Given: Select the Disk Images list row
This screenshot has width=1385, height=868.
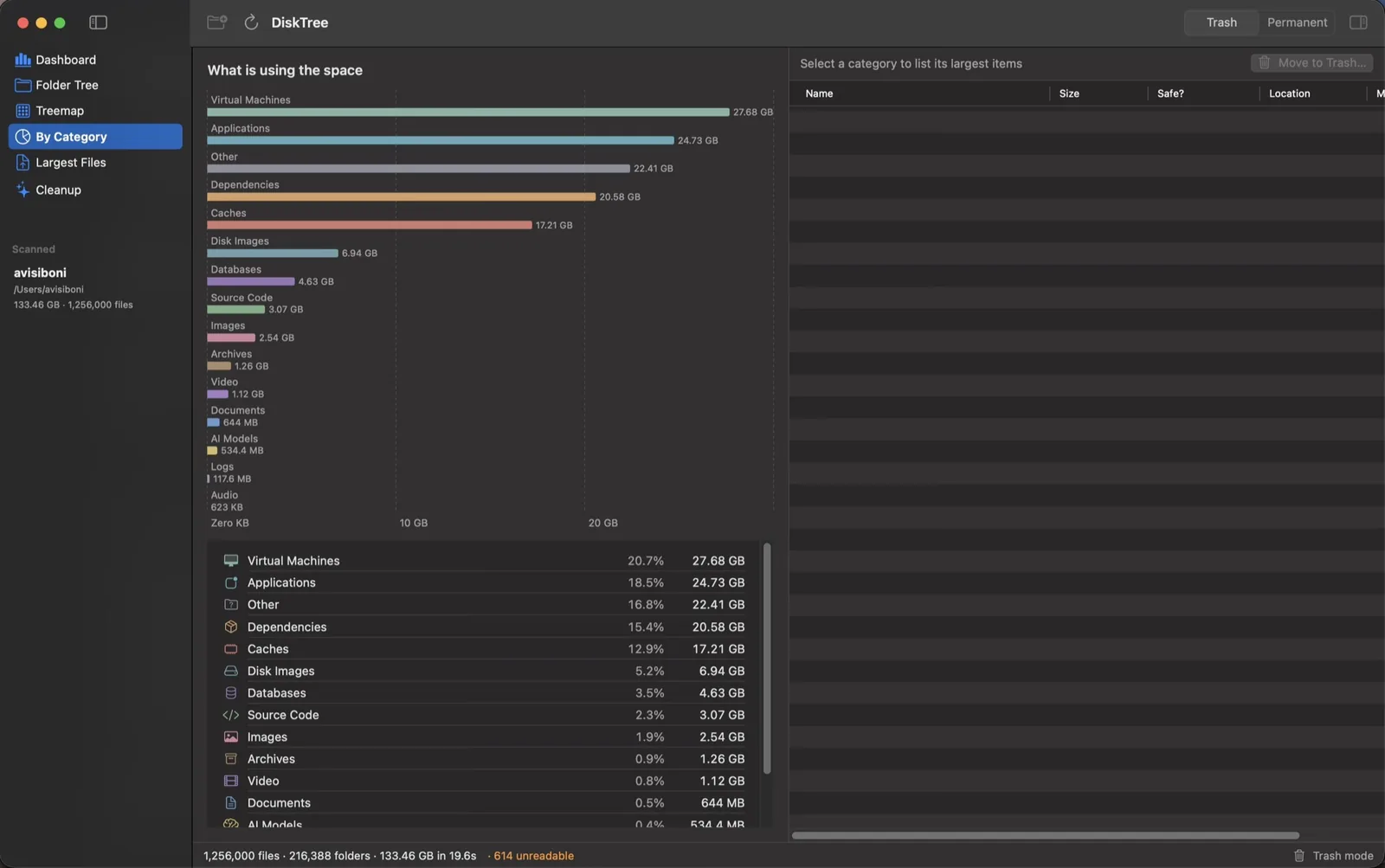Looking at the screenshot, I should pyautogui.click(x=484, y=671).
